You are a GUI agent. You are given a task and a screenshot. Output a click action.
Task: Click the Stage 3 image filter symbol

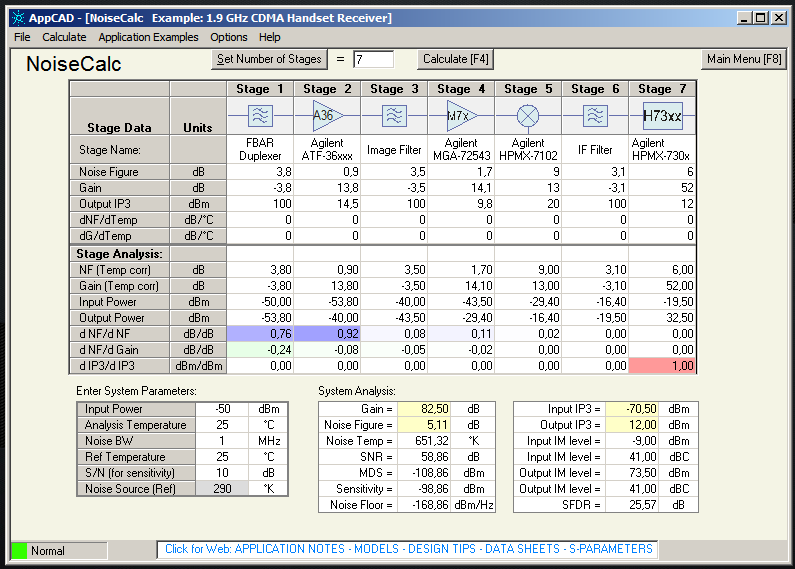[x=394, y=116]
